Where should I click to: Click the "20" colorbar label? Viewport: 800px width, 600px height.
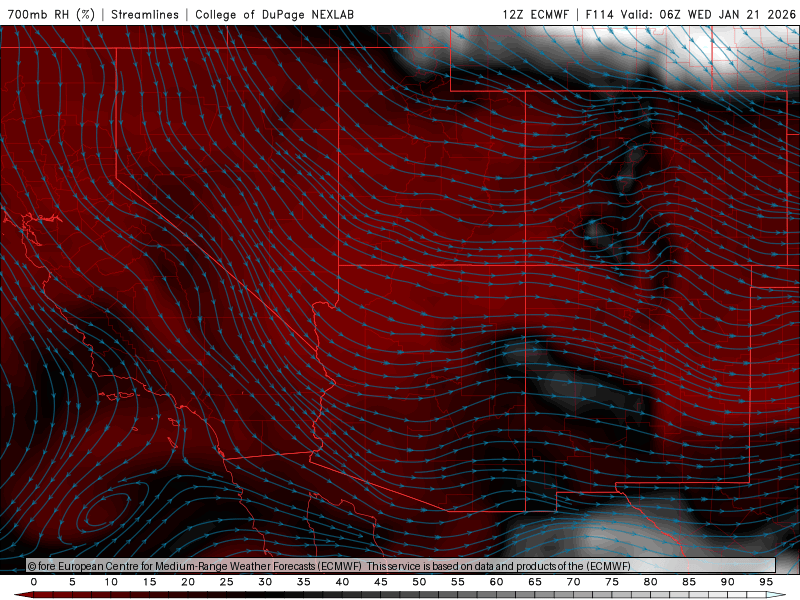(x=188, y=582)
